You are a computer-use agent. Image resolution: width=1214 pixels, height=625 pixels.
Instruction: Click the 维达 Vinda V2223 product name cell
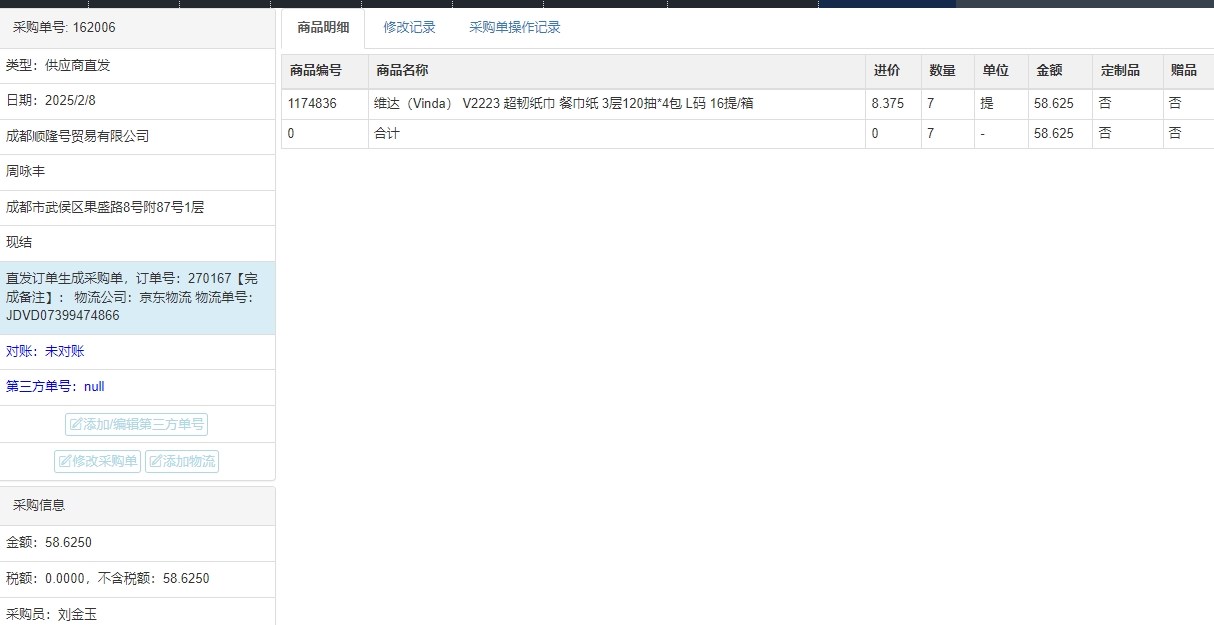tap(617, 104)
